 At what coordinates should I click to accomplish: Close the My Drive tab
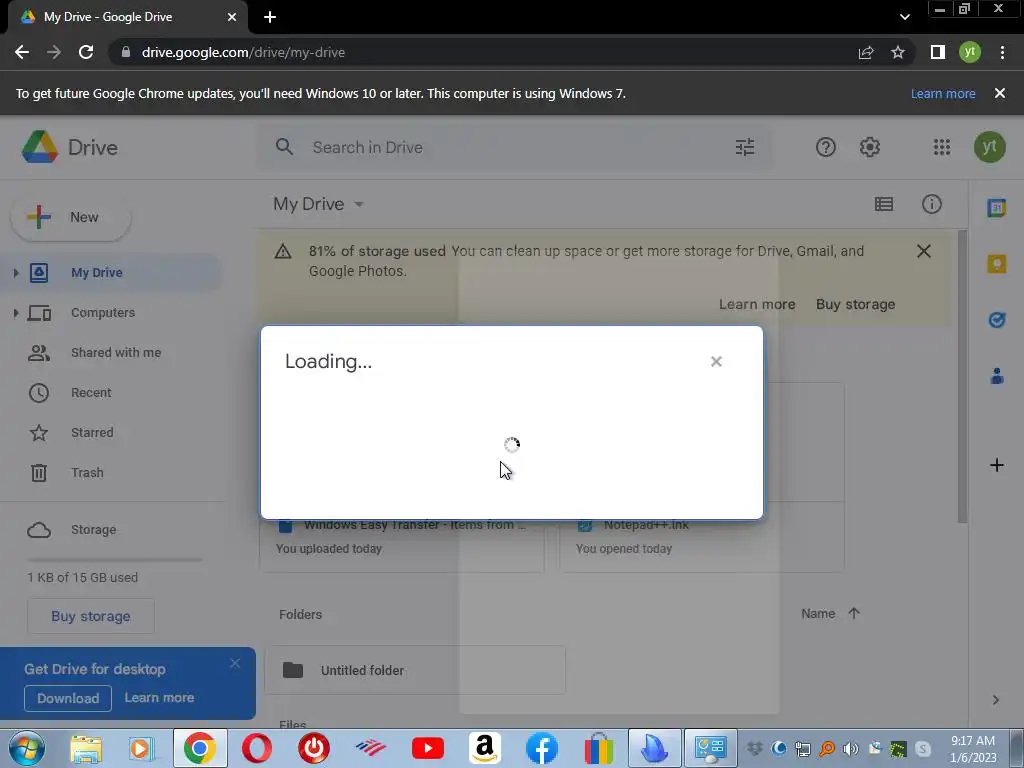tap(232, 17)
